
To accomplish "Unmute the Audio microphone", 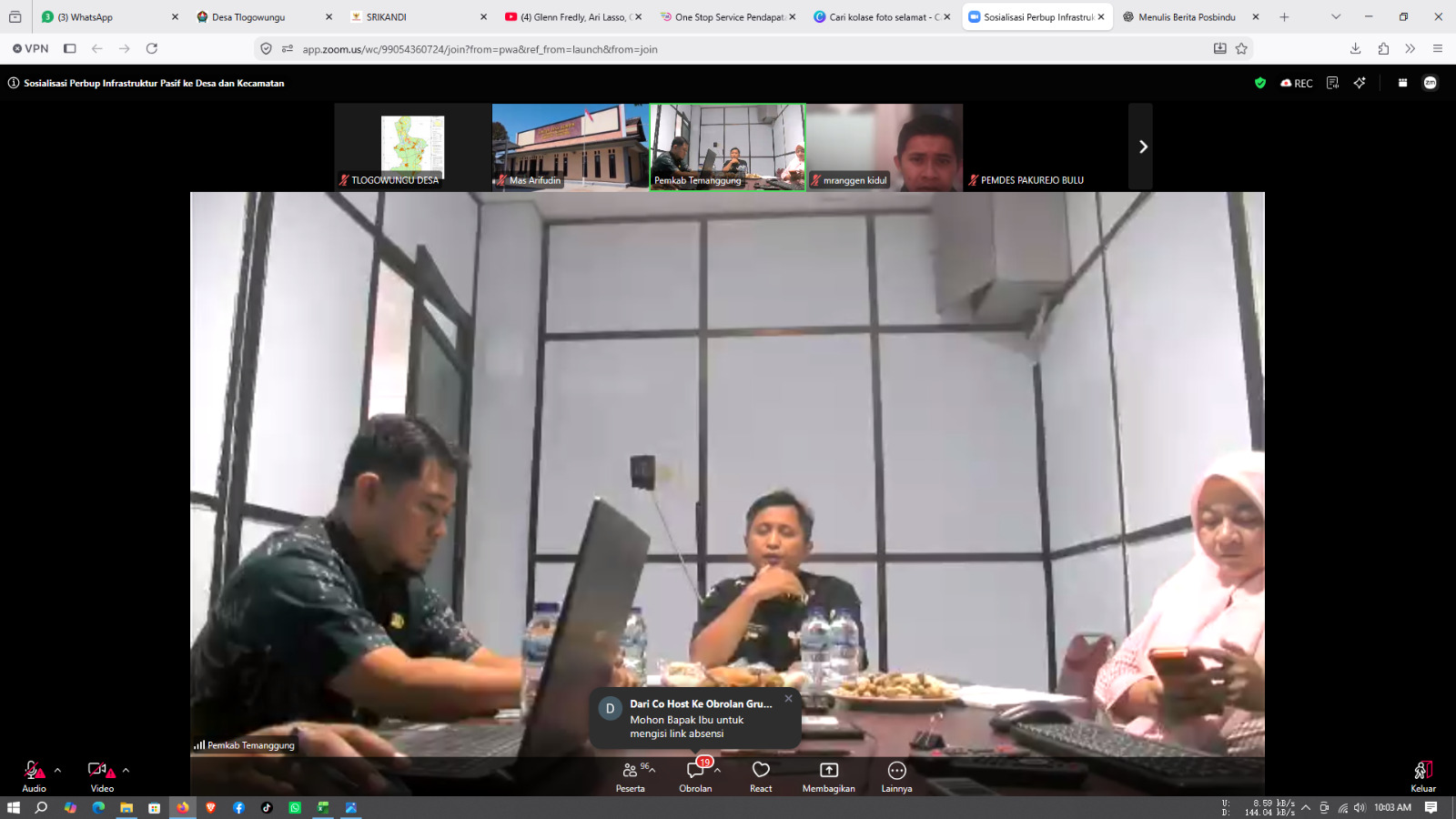I will pyautogui.click(x=34, y=776).
